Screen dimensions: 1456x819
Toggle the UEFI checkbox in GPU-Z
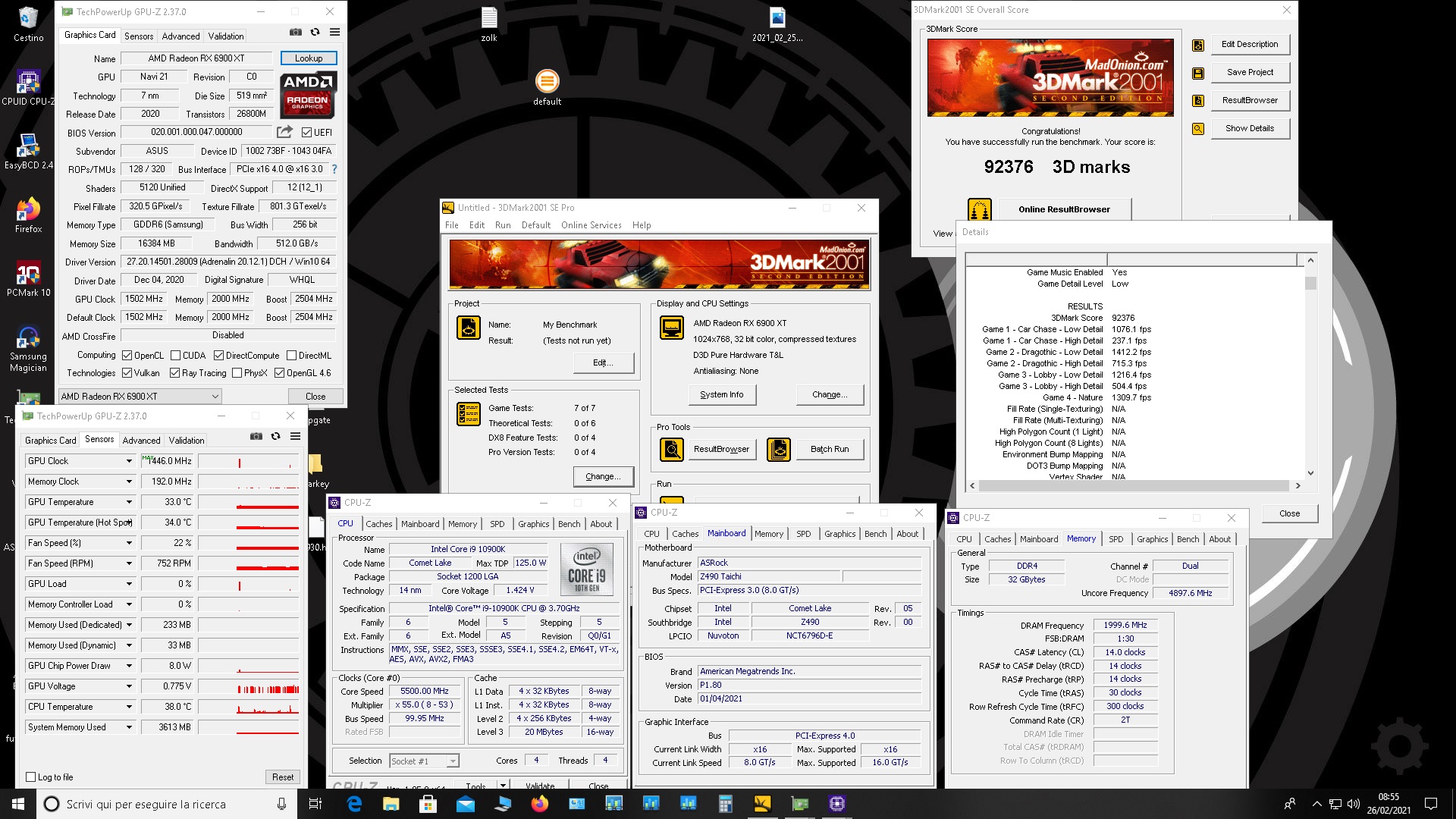coord(307,133)
